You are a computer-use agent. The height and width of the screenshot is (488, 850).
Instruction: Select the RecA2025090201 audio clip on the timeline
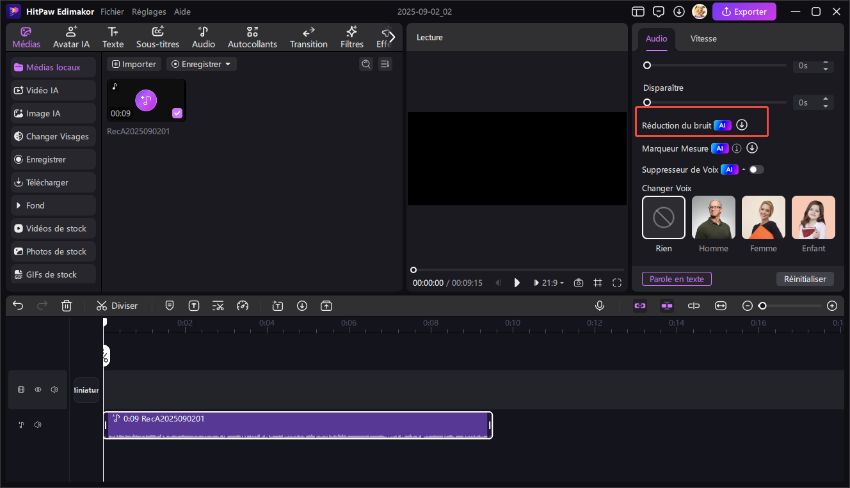[x=298, y=425]
